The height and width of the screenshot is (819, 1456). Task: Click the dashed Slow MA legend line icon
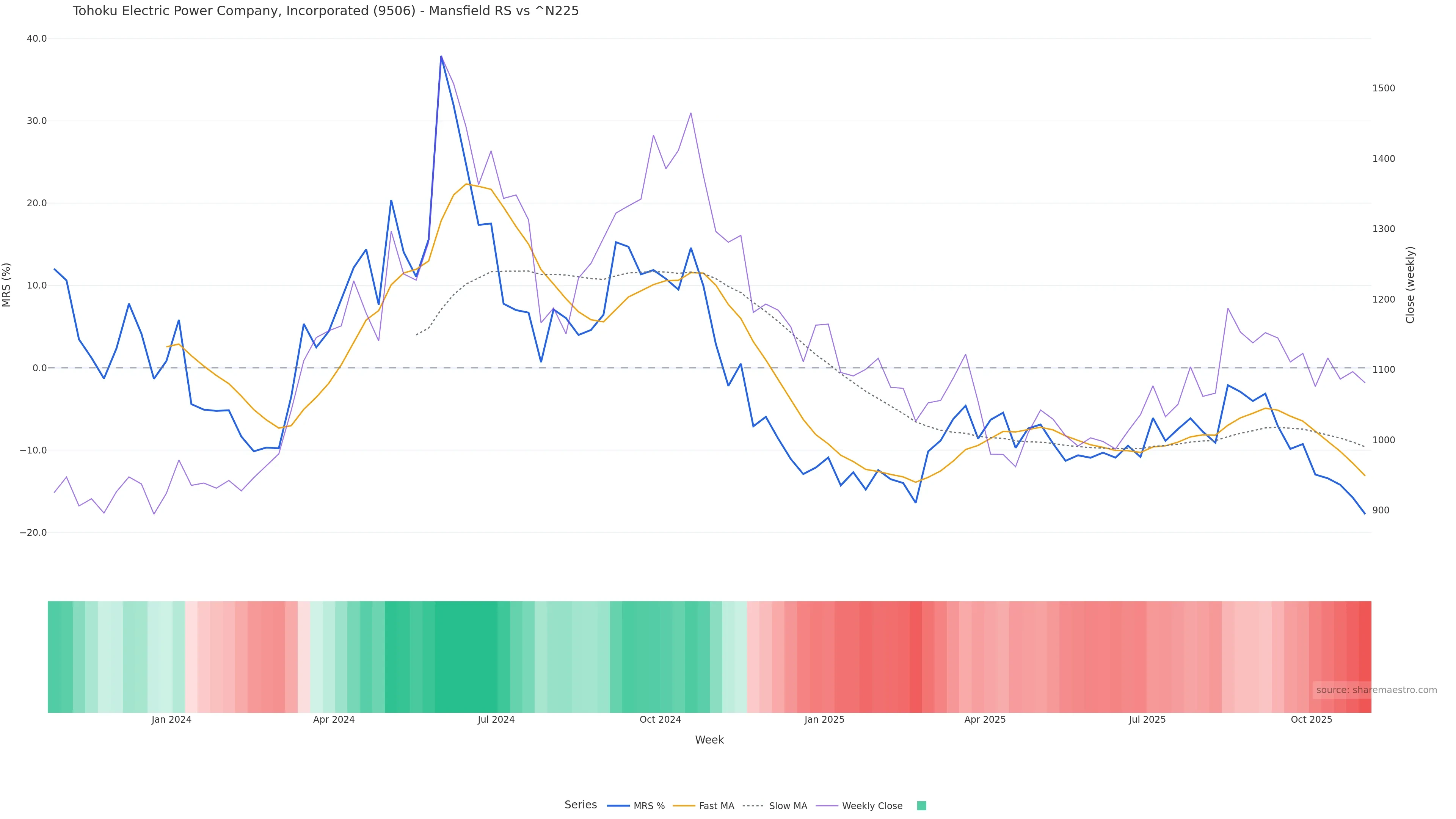click(753, 806)
